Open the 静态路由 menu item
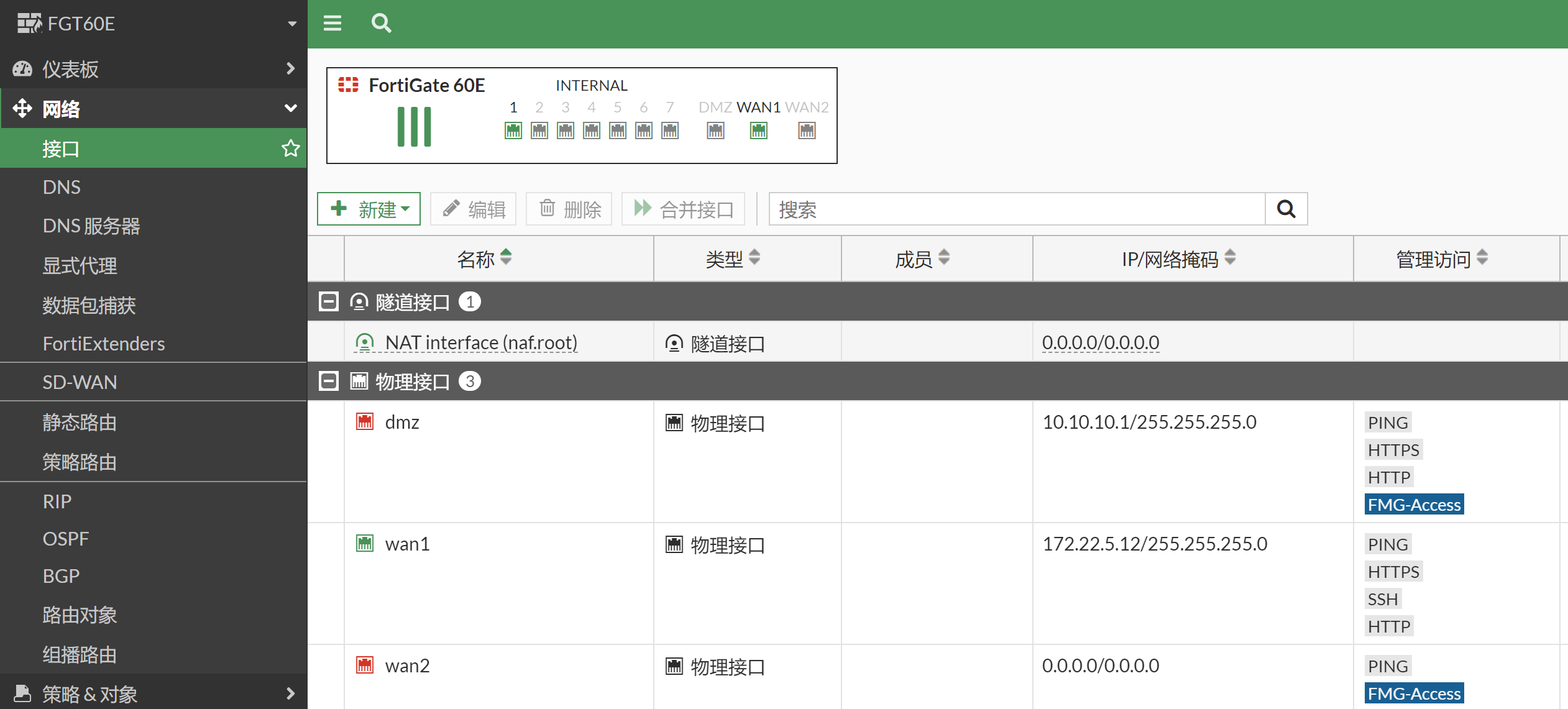Viewport: 1568px width, 709px height. 80,423
